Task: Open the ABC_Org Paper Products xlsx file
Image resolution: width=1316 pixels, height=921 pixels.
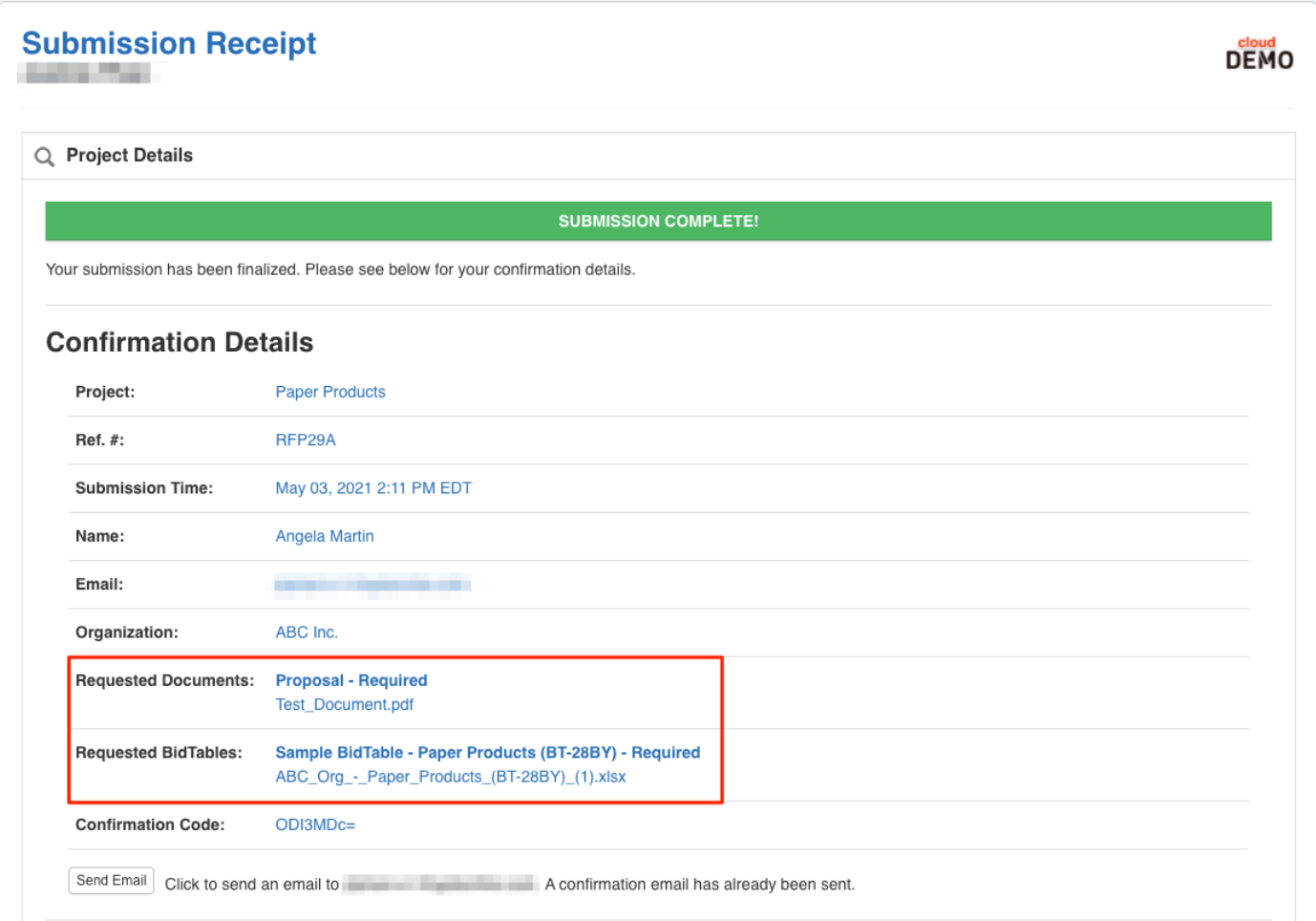Action: [451, 777]
